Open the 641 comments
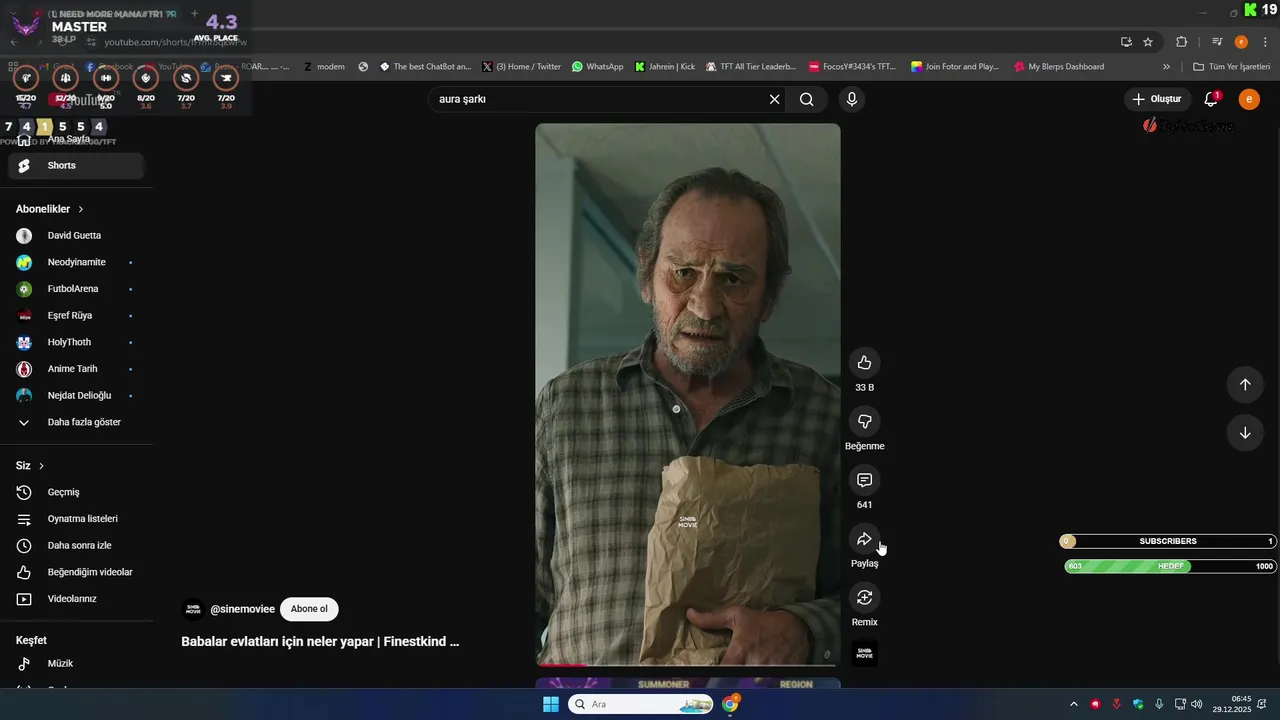1280x720 pixels. click(x=864, y=480)
